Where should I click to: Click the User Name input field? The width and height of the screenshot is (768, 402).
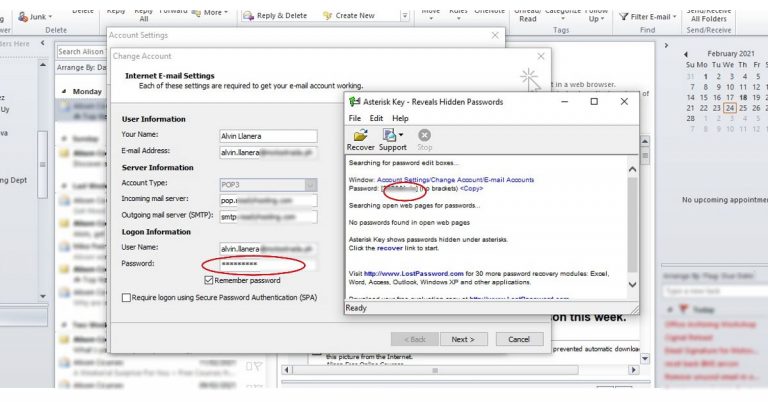(x=268, y=249)
